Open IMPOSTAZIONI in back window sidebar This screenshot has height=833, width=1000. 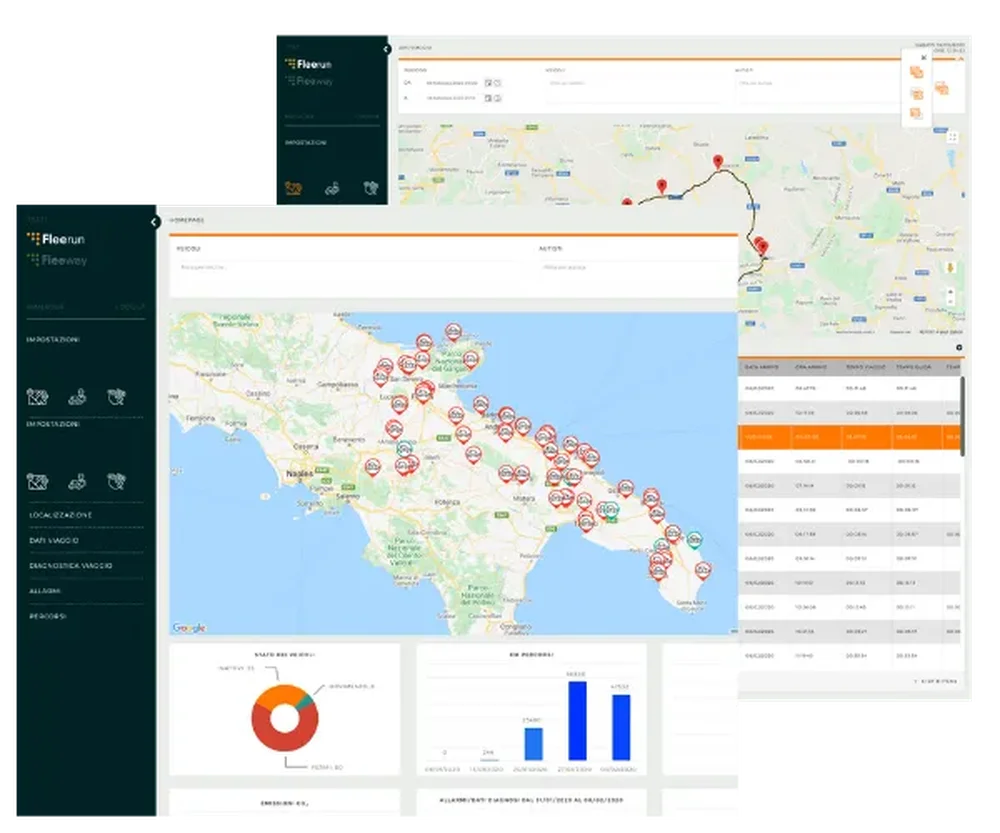coord(305,143)
